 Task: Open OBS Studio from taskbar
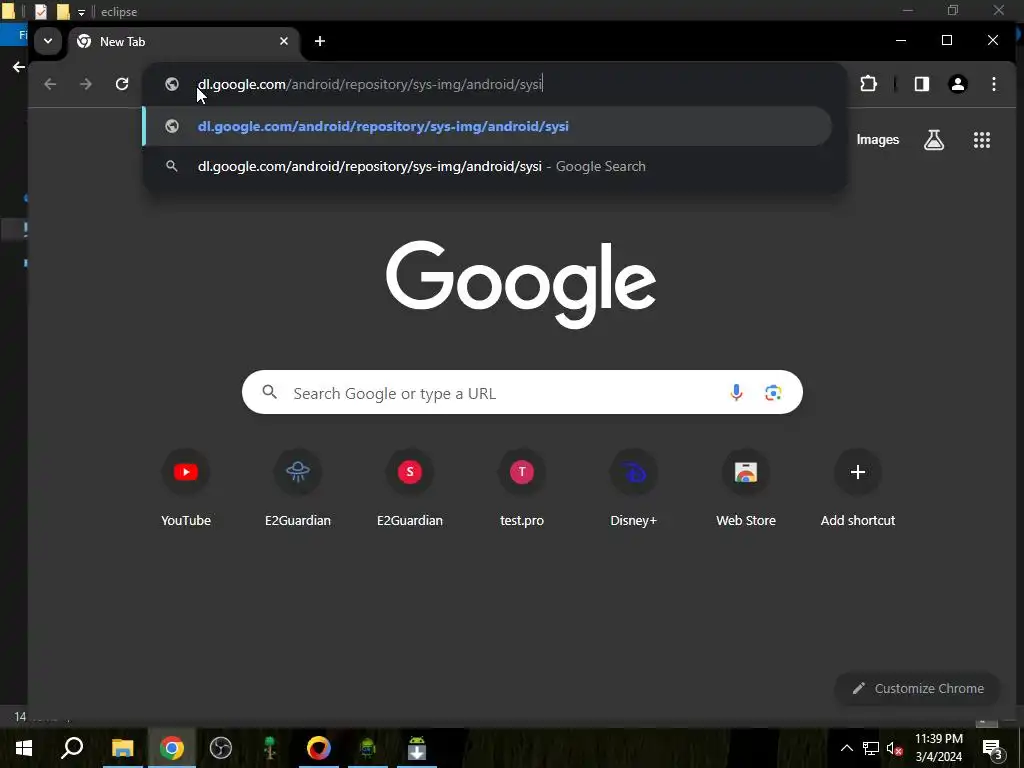pos(221,748)
